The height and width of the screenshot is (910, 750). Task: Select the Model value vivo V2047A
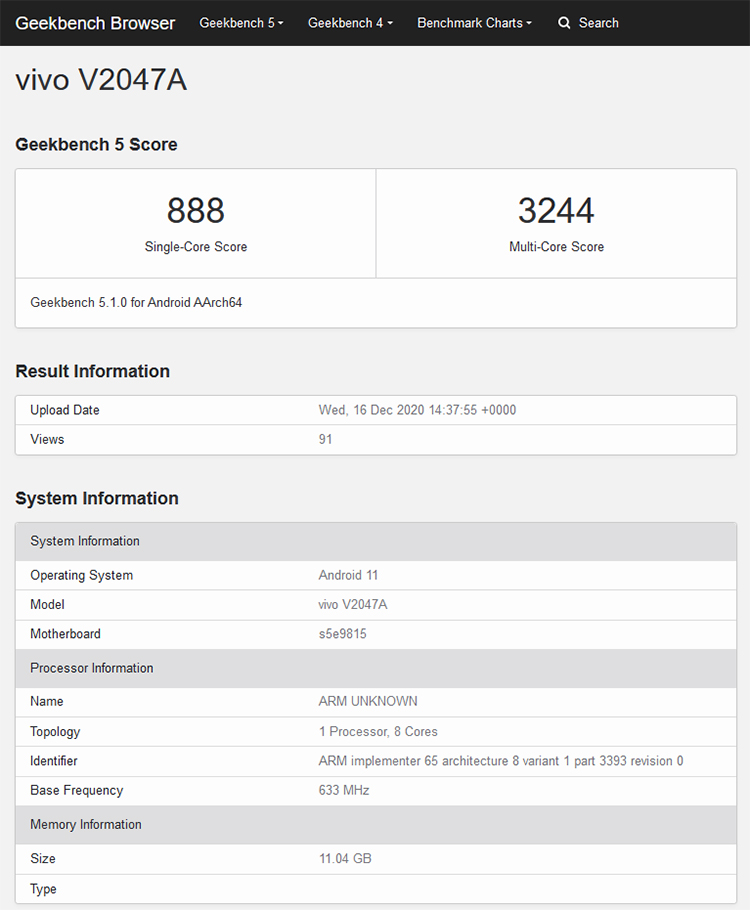pos(352,605)
